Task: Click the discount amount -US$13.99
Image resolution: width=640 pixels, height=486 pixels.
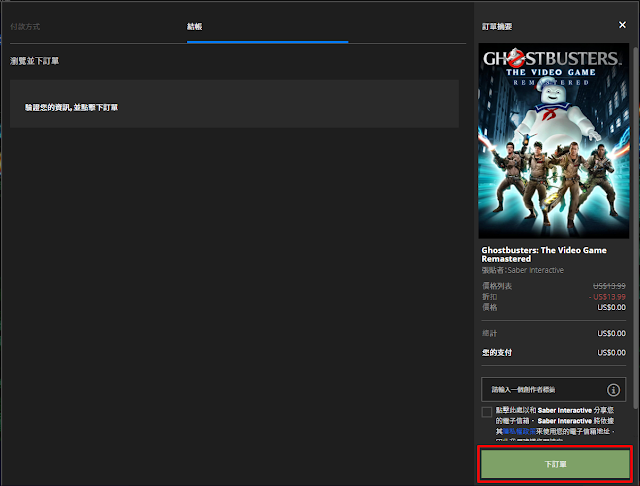Action: [x=607, y=297]
